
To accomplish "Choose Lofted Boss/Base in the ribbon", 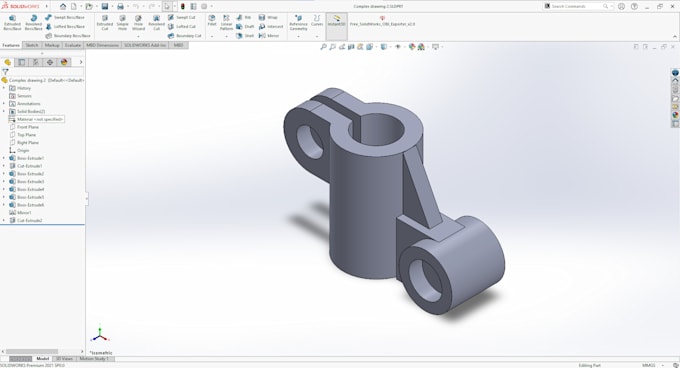I will pyautogui.click(x=65, y=26).
